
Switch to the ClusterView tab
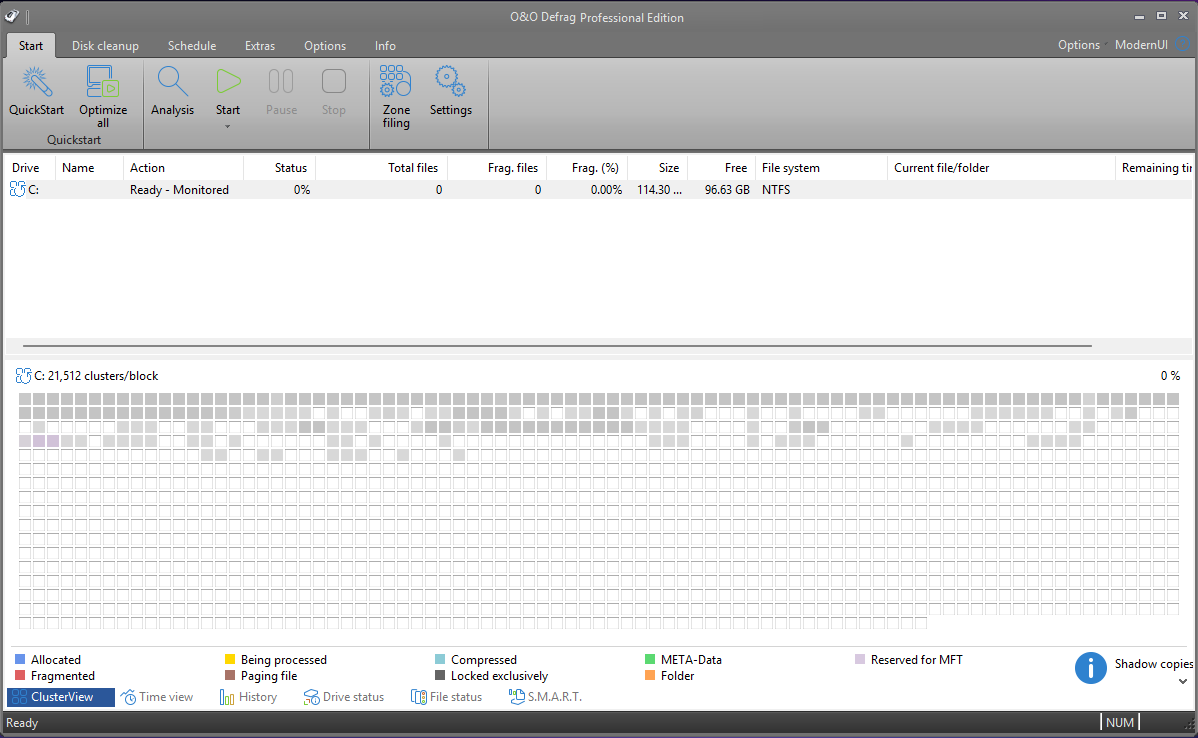(x=61, y=697)
